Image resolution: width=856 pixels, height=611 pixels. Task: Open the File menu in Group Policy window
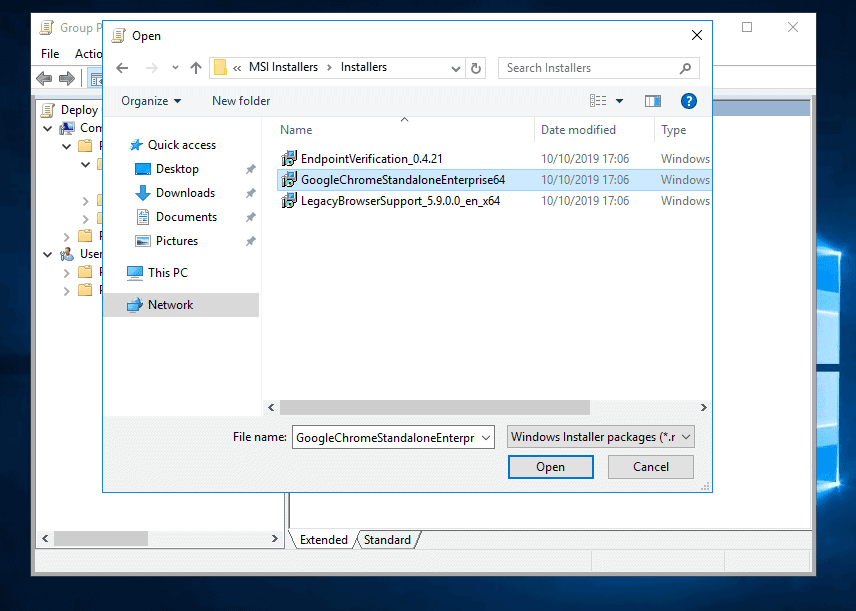50,54
